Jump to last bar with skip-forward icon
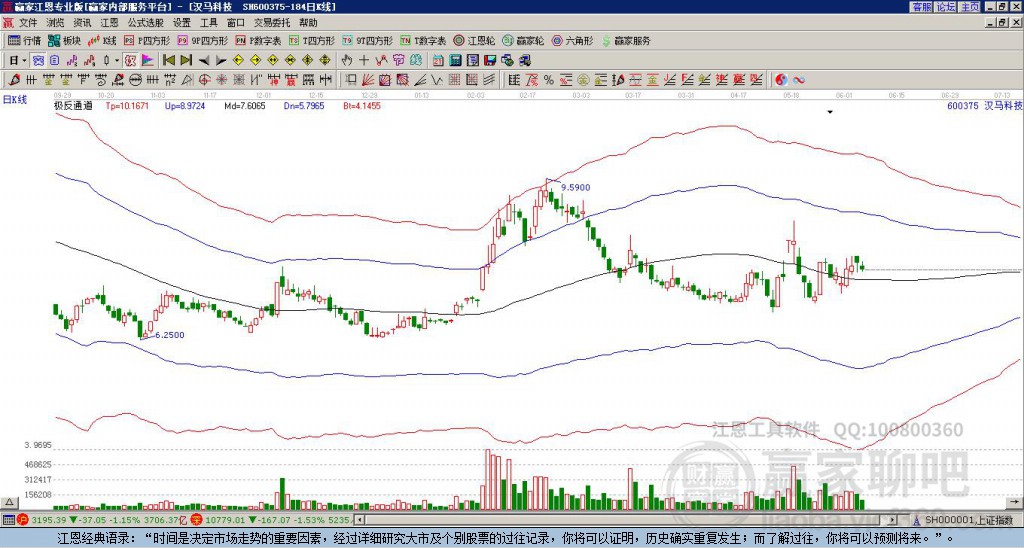 186,61
